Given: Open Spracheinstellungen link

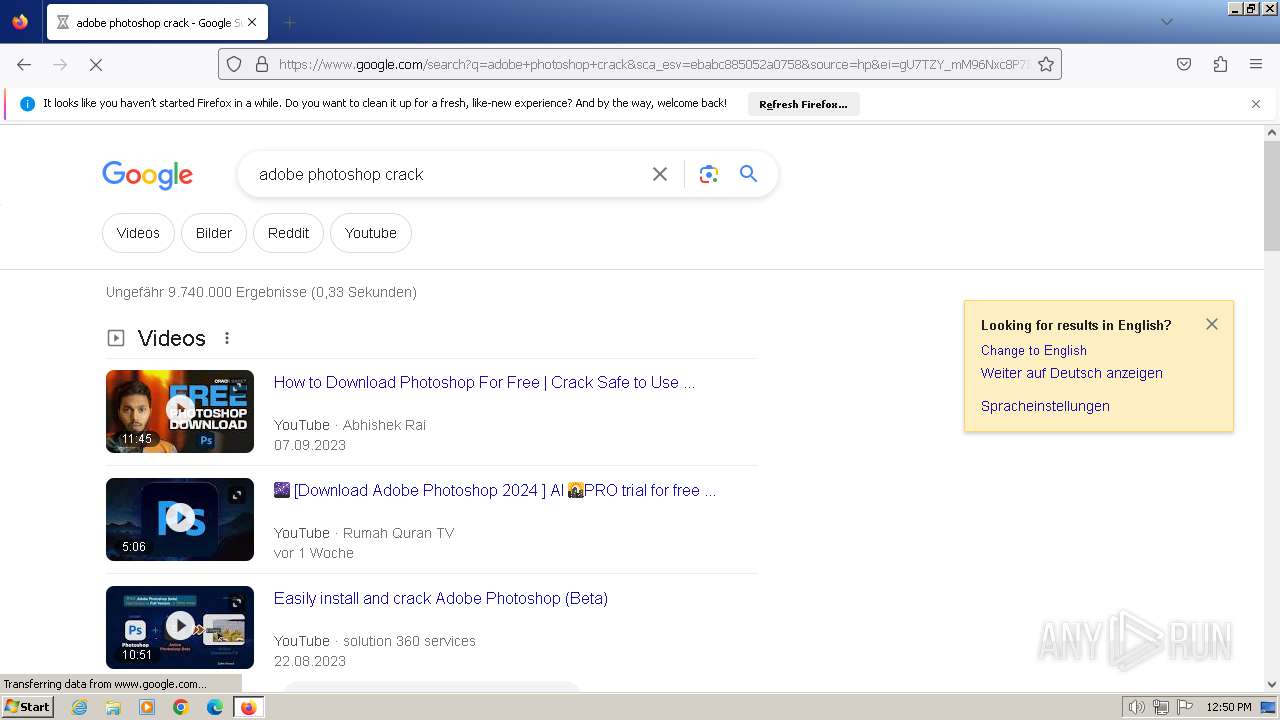Looking at the screenshot, I should coord(1045,406).
